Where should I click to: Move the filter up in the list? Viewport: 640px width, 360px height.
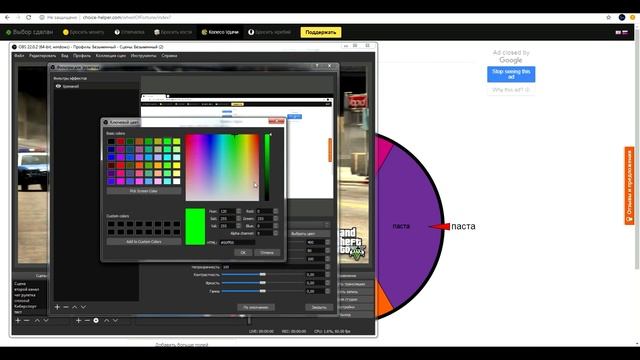coord(75,307)
